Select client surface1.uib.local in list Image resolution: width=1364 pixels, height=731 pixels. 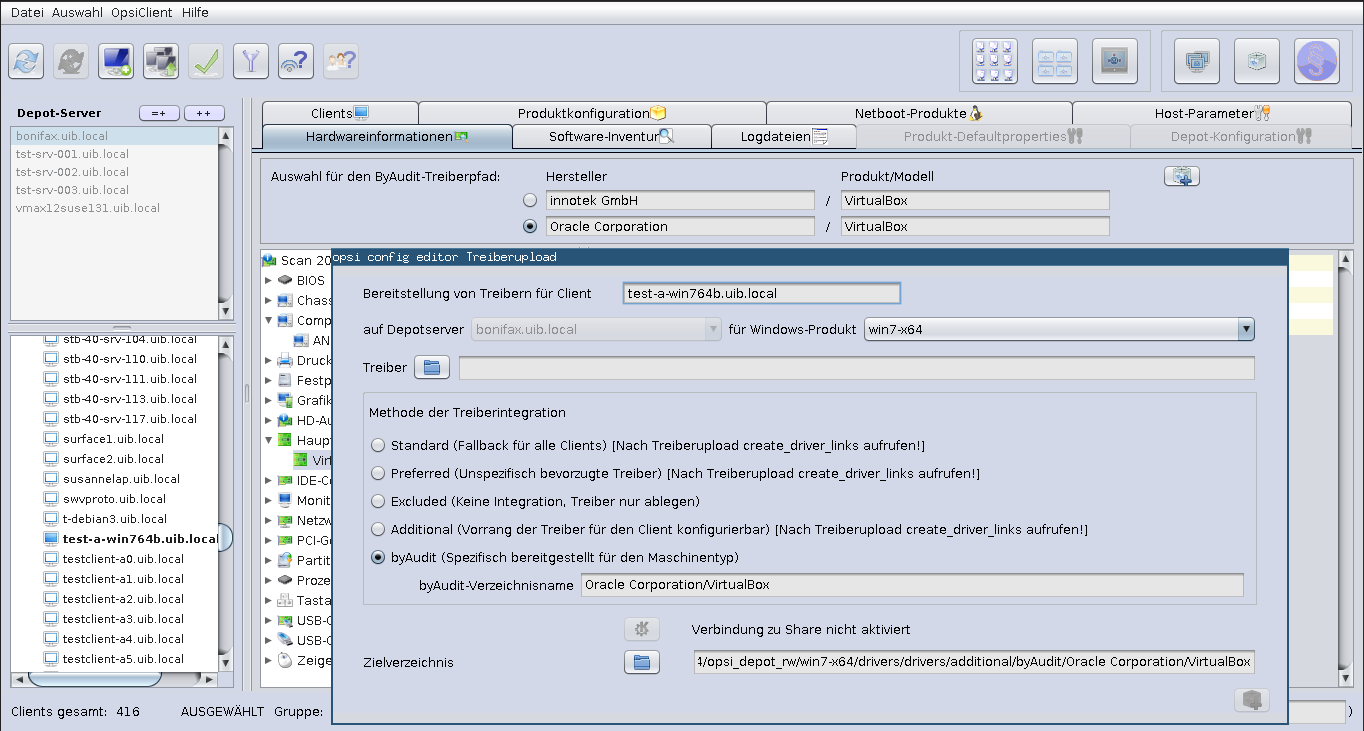click(113, 439)
